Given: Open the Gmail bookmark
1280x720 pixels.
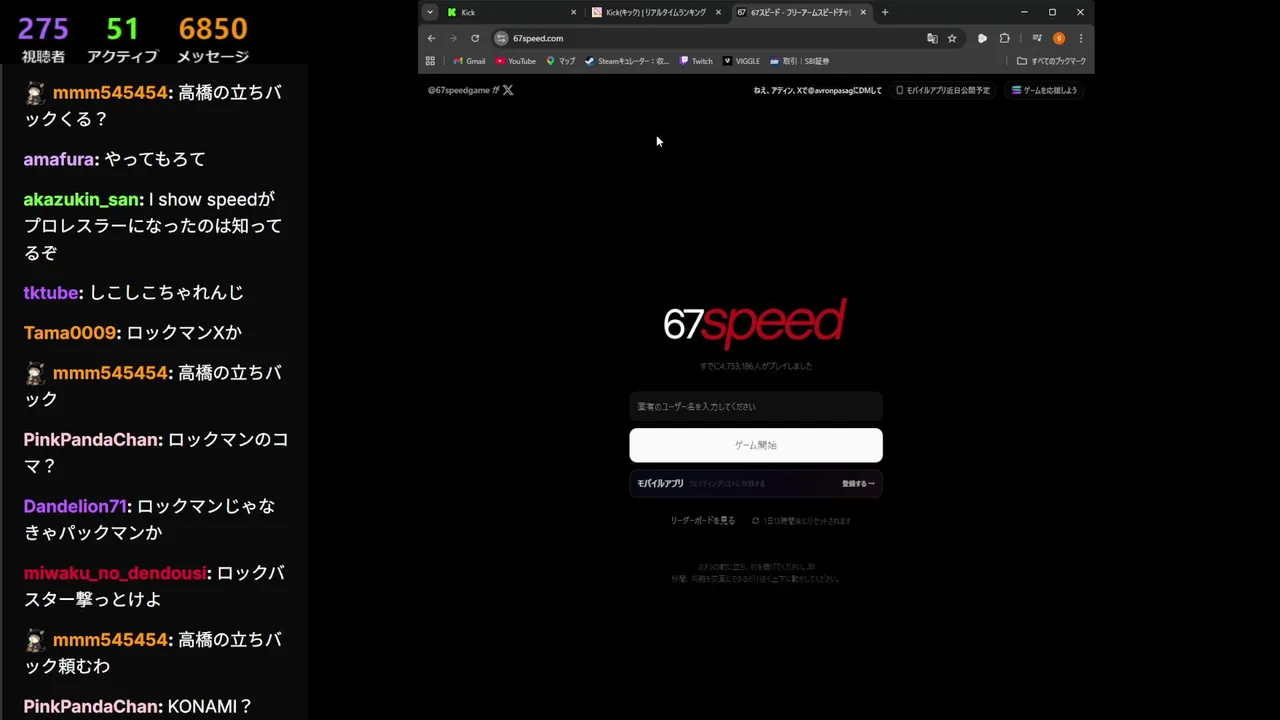Looking at the screenshot, I should tap(469, 61).
